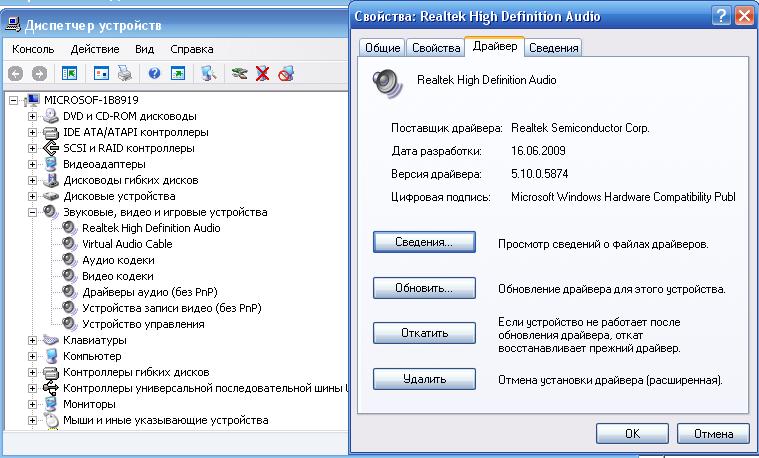Expand DVD и CD-ROM дисководы node
This screenshot has height=458, width=759.
click(32, 116)
